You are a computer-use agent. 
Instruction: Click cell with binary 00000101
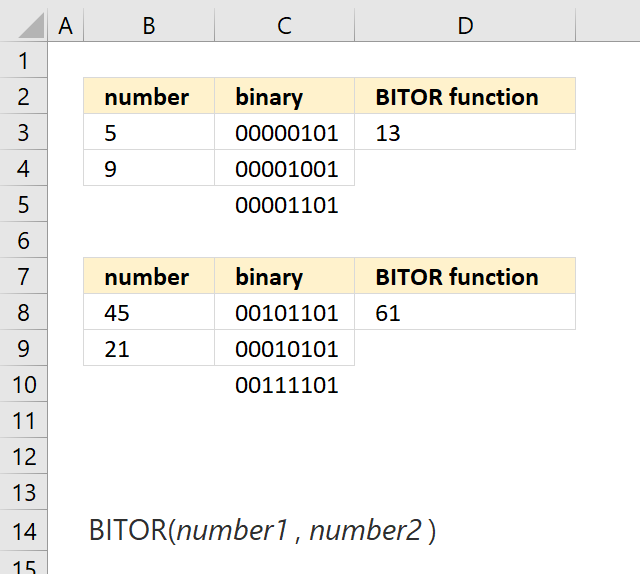(284, 132)
